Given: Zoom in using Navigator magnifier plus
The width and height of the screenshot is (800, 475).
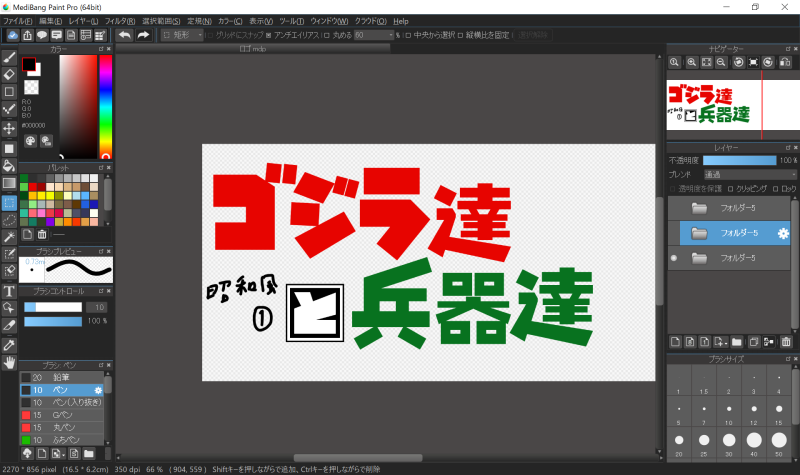Looking at the screenshot, I should [x=691, y=62].
